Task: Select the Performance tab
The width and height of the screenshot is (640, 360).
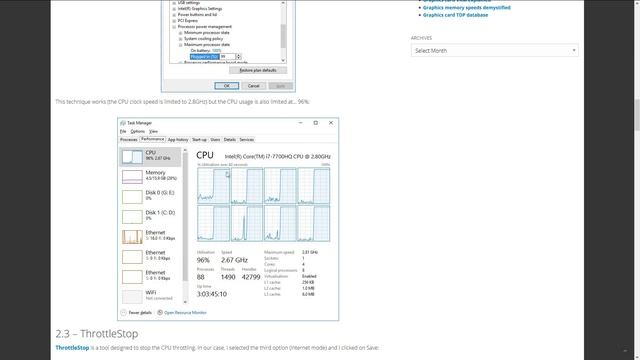Action: 153,139
